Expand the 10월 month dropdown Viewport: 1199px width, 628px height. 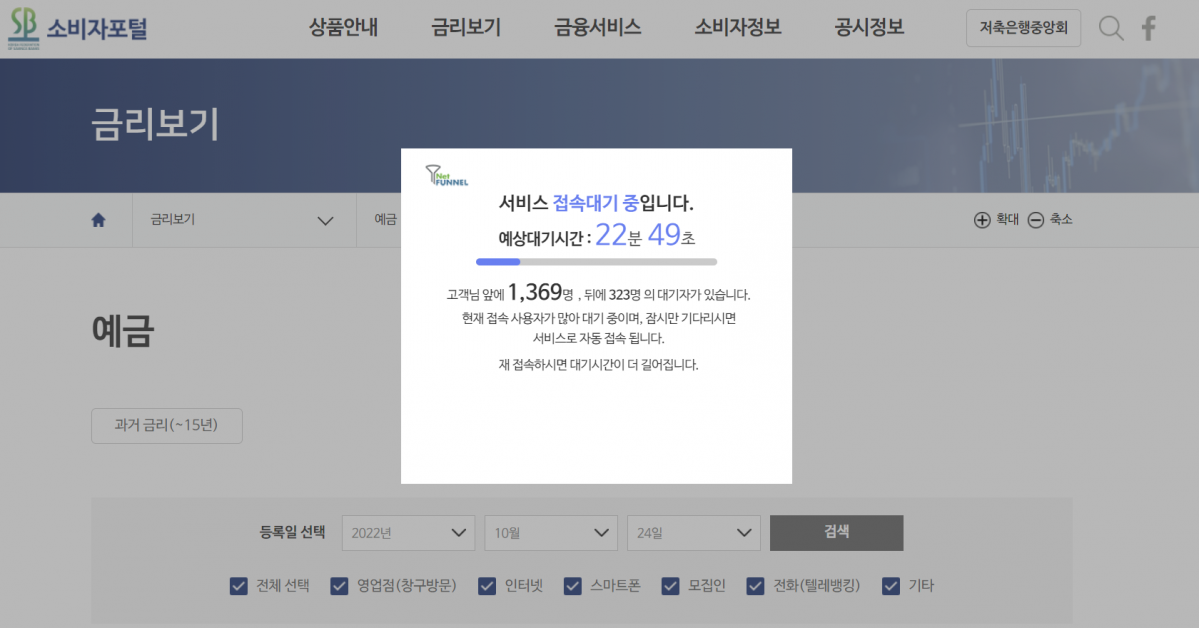click(x=550, y=533)
